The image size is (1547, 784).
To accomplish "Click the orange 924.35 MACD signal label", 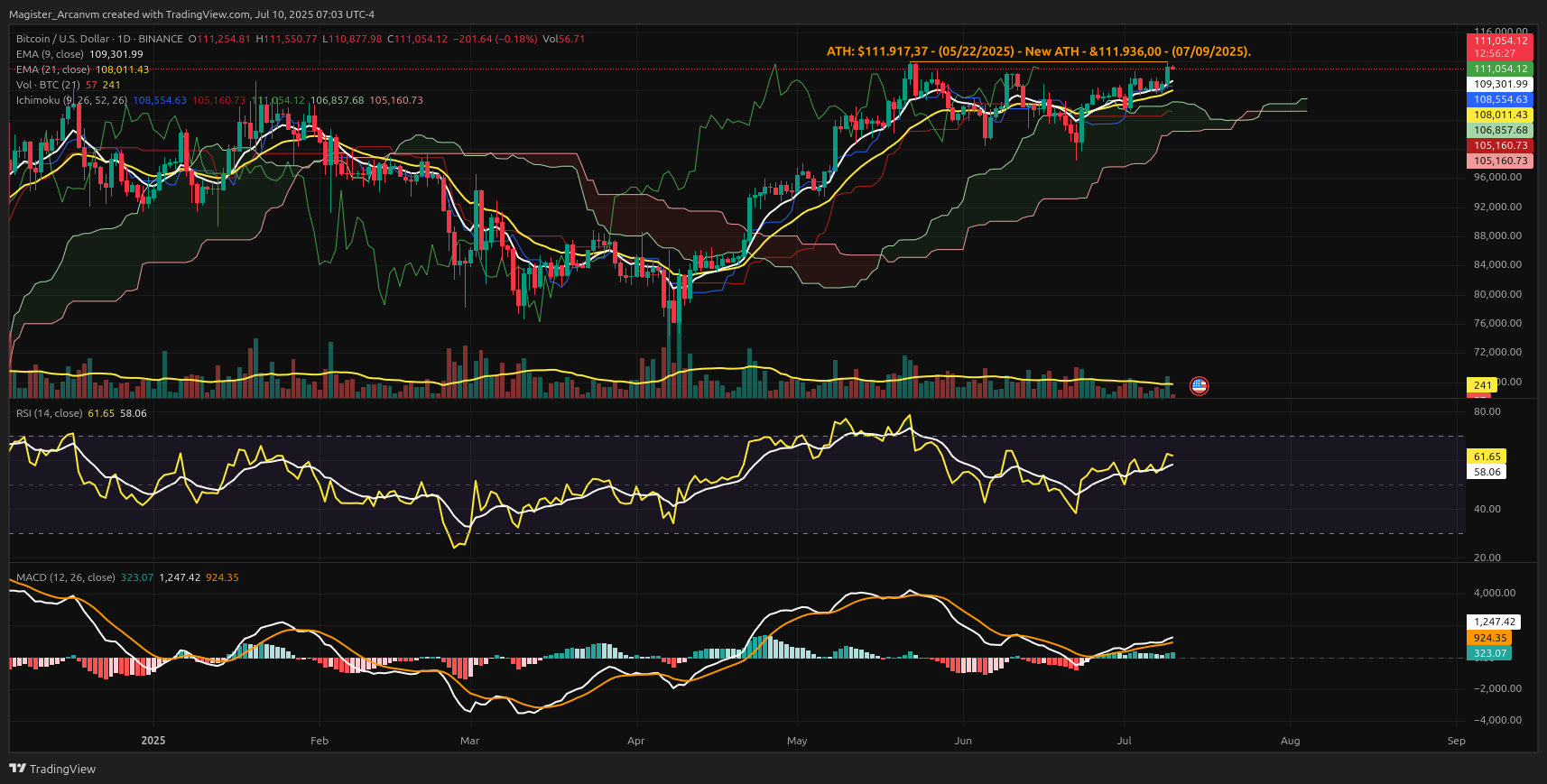I will [x=1489, y=638].
